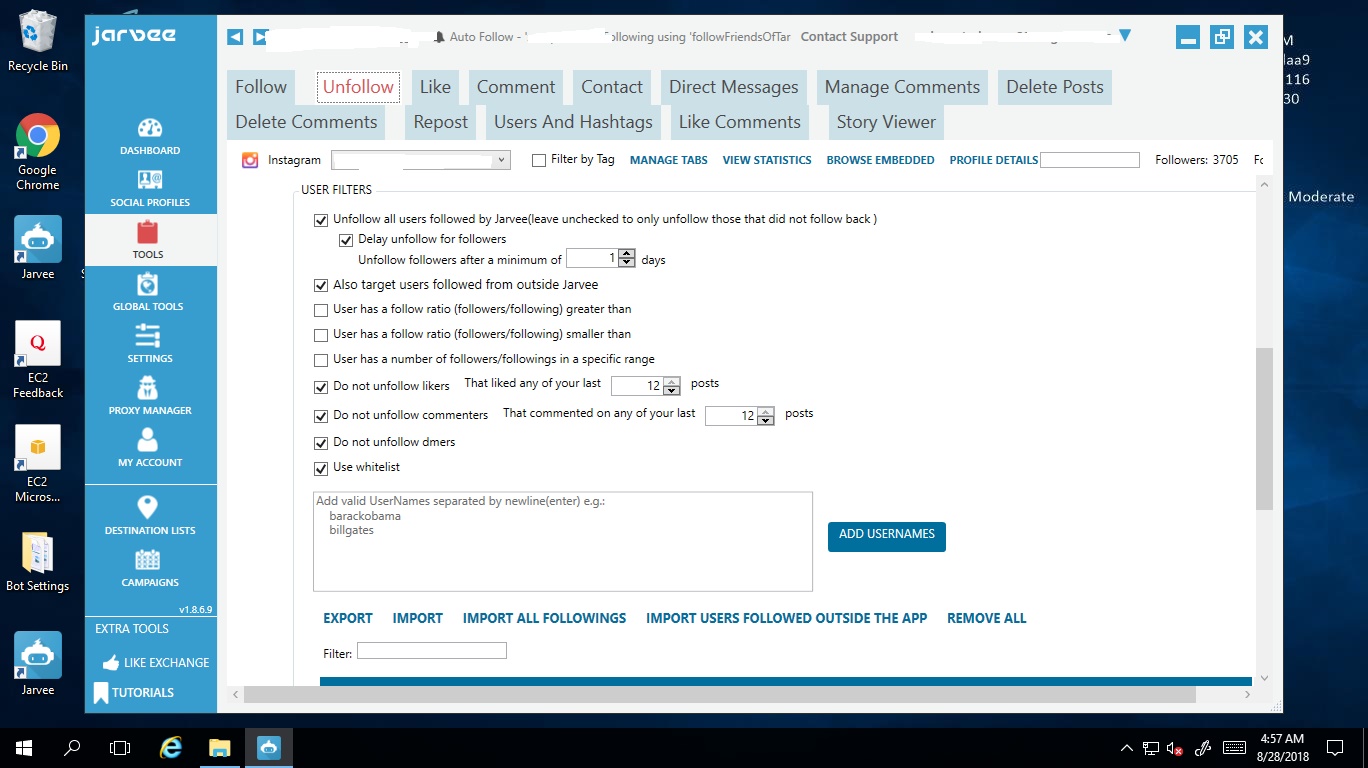Open Global Tools sidebar icon
This screenshot has height=768, width=1368.
tap(148, 285)
